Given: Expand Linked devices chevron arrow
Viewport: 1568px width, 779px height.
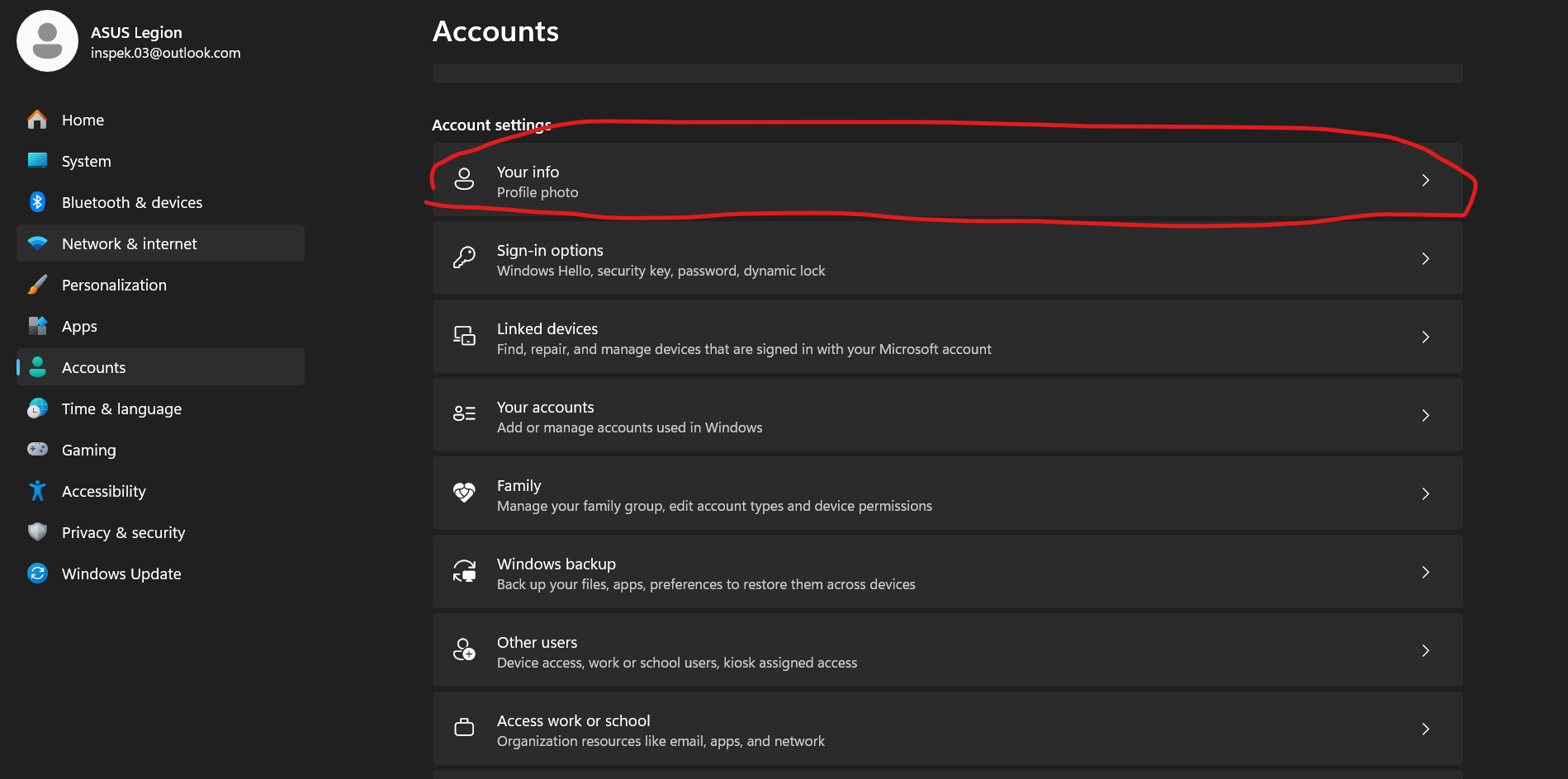Looking at the screenshot, I should pos(1425,337).
